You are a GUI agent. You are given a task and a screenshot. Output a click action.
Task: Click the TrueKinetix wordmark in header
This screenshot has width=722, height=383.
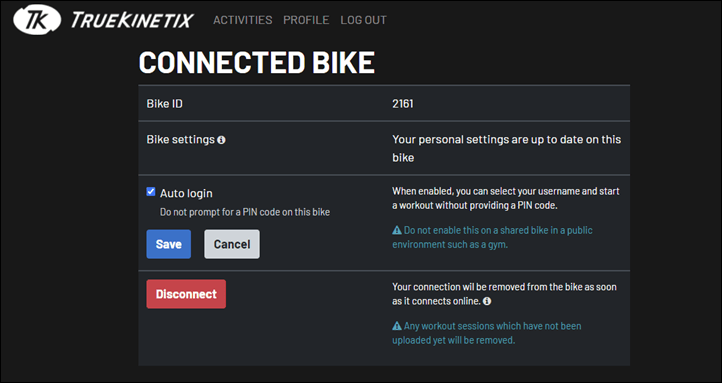(x=132, y=20)
